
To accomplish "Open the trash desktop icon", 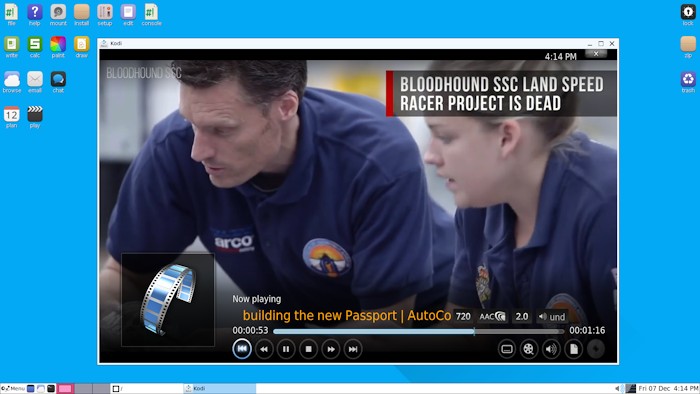I will click(688, 82).
